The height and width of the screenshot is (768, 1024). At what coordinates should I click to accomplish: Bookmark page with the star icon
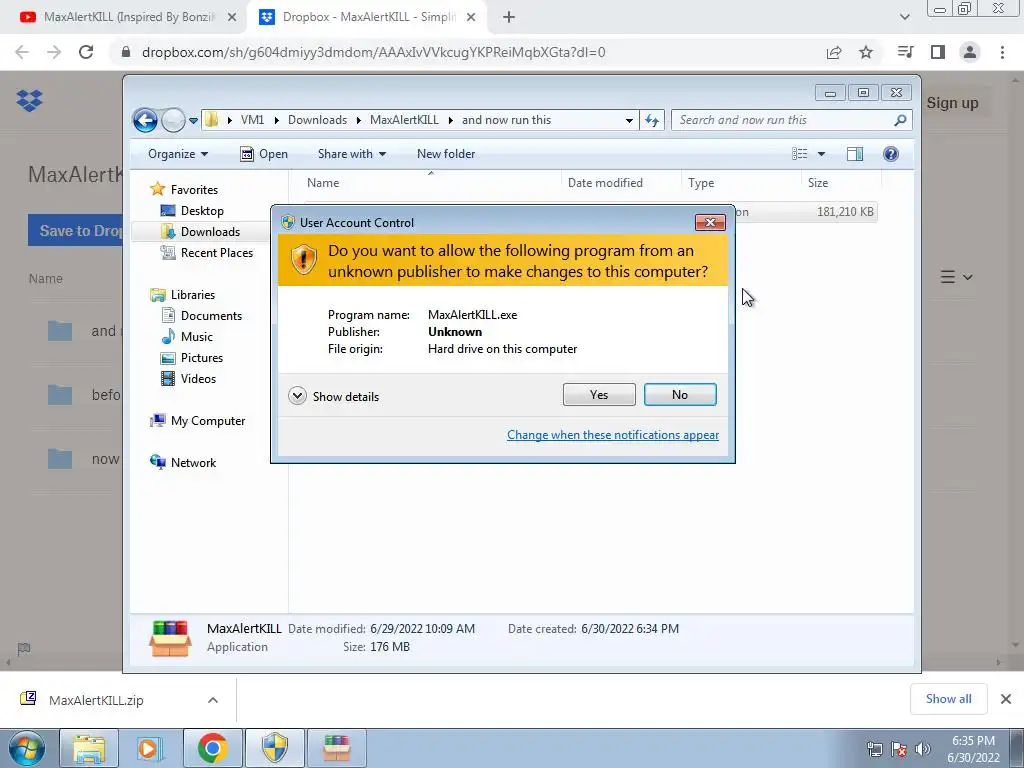pyautogui.click(x=866, y=52)
